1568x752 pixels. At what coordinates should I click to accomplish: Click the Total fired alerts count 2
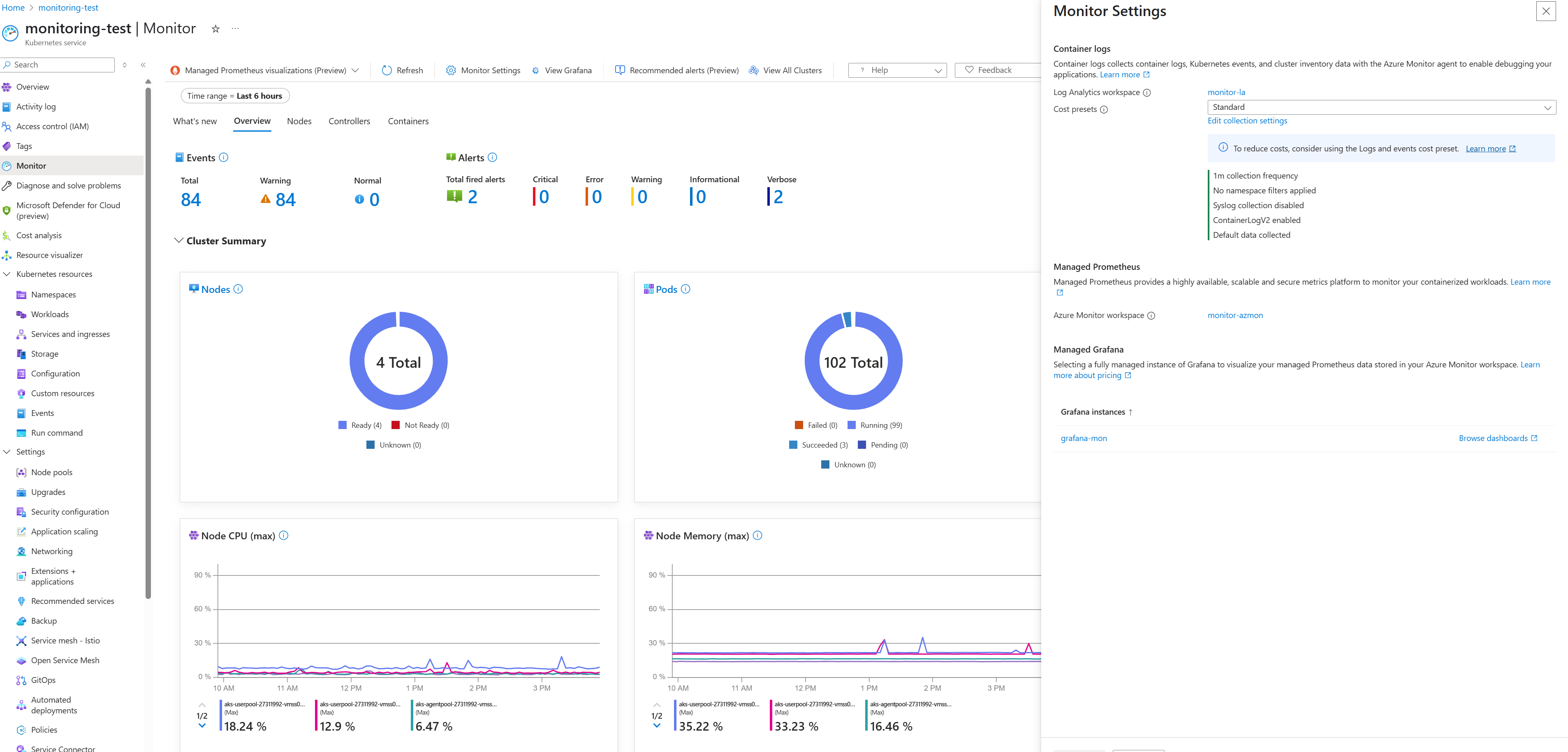pyautogui.click(x=473, y=197)
